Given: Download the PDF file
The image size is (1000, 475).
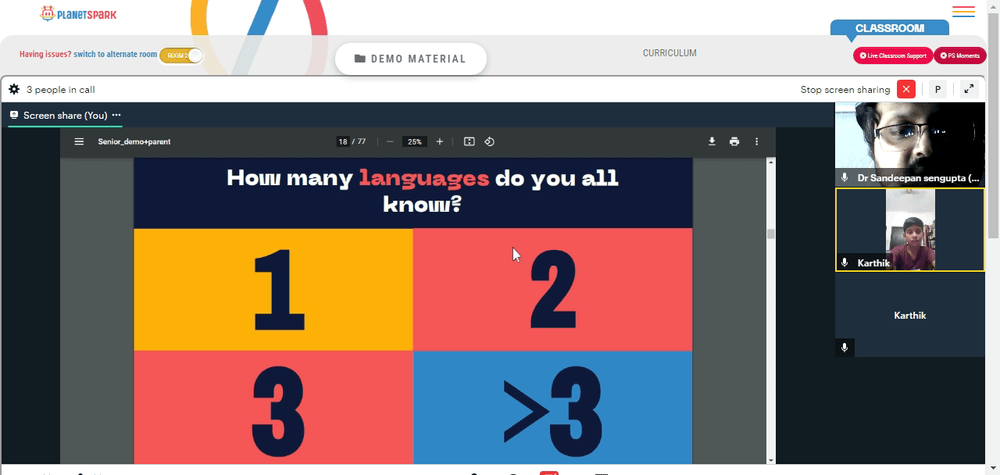Looking at the screenshot, I should [712, 142].
